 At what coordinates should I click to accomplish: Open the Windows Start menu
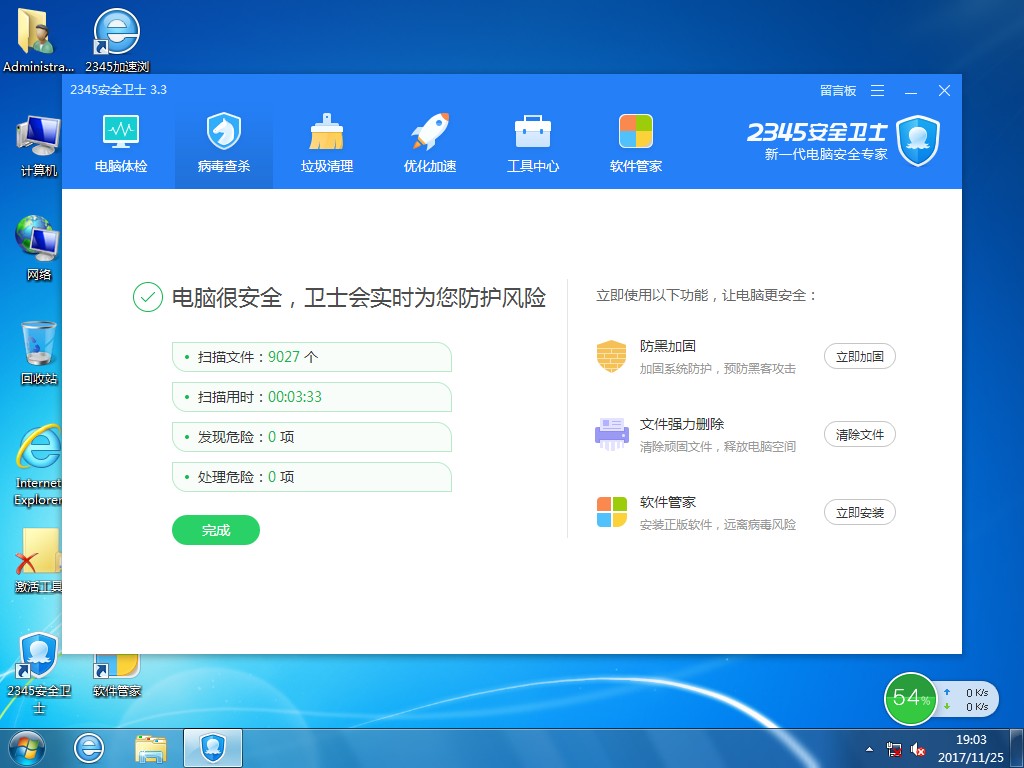pyautogui.click(x=27, y=748)
